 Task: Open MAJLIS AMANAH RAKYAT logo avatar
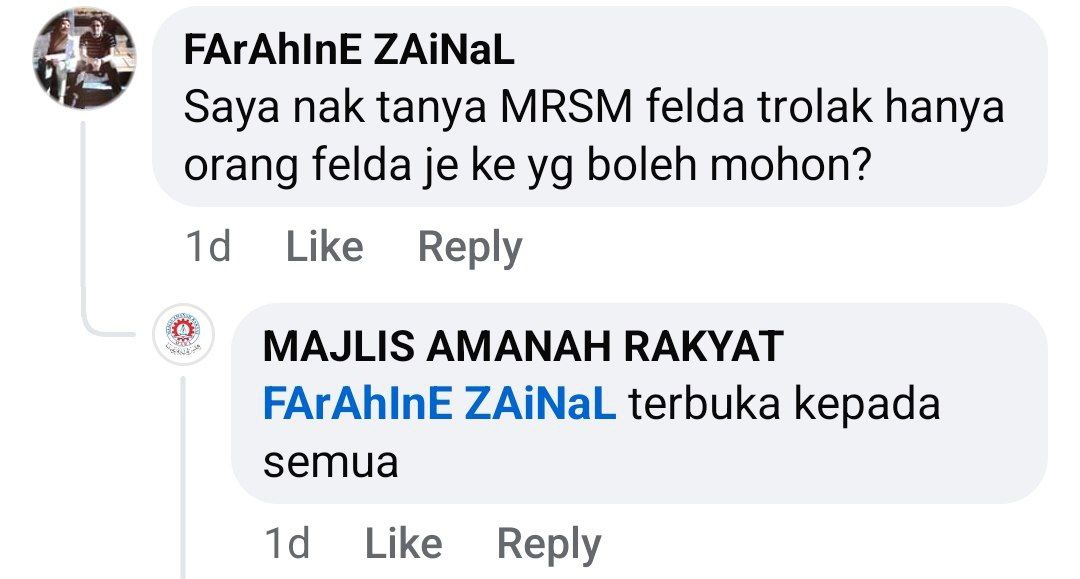(x=183, y=334)
